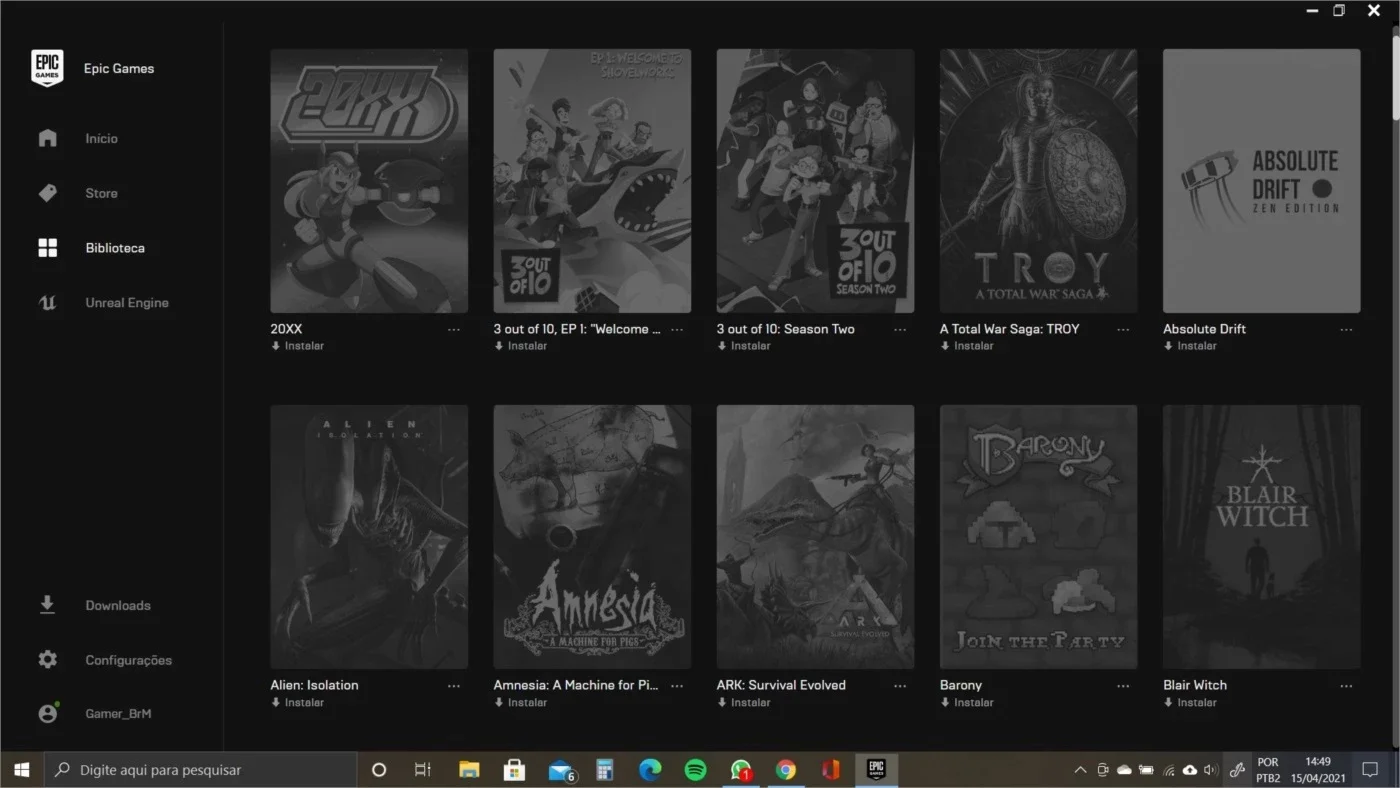Expand options menu for Barony
The image size is (1400, 788).
[1123, 686]
